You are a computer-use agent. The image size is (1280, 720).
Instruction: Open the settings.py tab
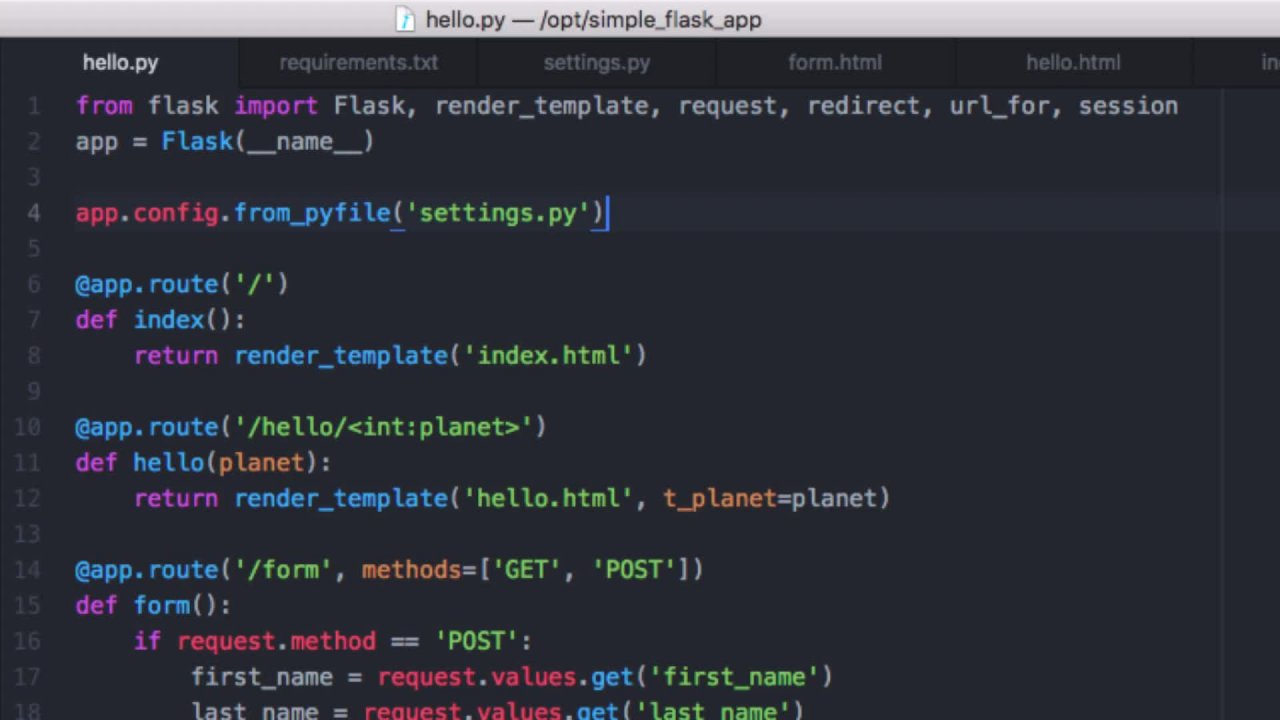[596, 62]
